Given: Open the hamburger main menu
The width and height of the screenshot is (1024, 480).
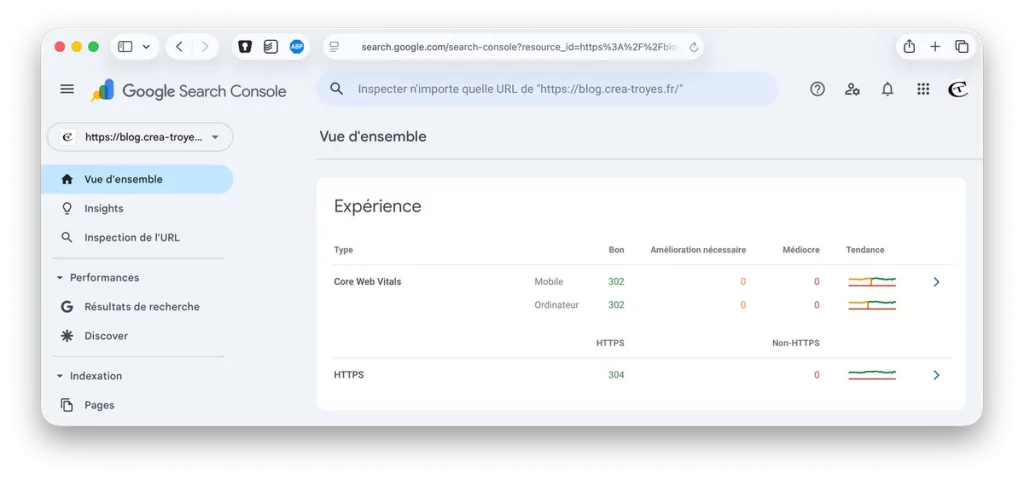Looking at the screenshot, I should [67, 89].
